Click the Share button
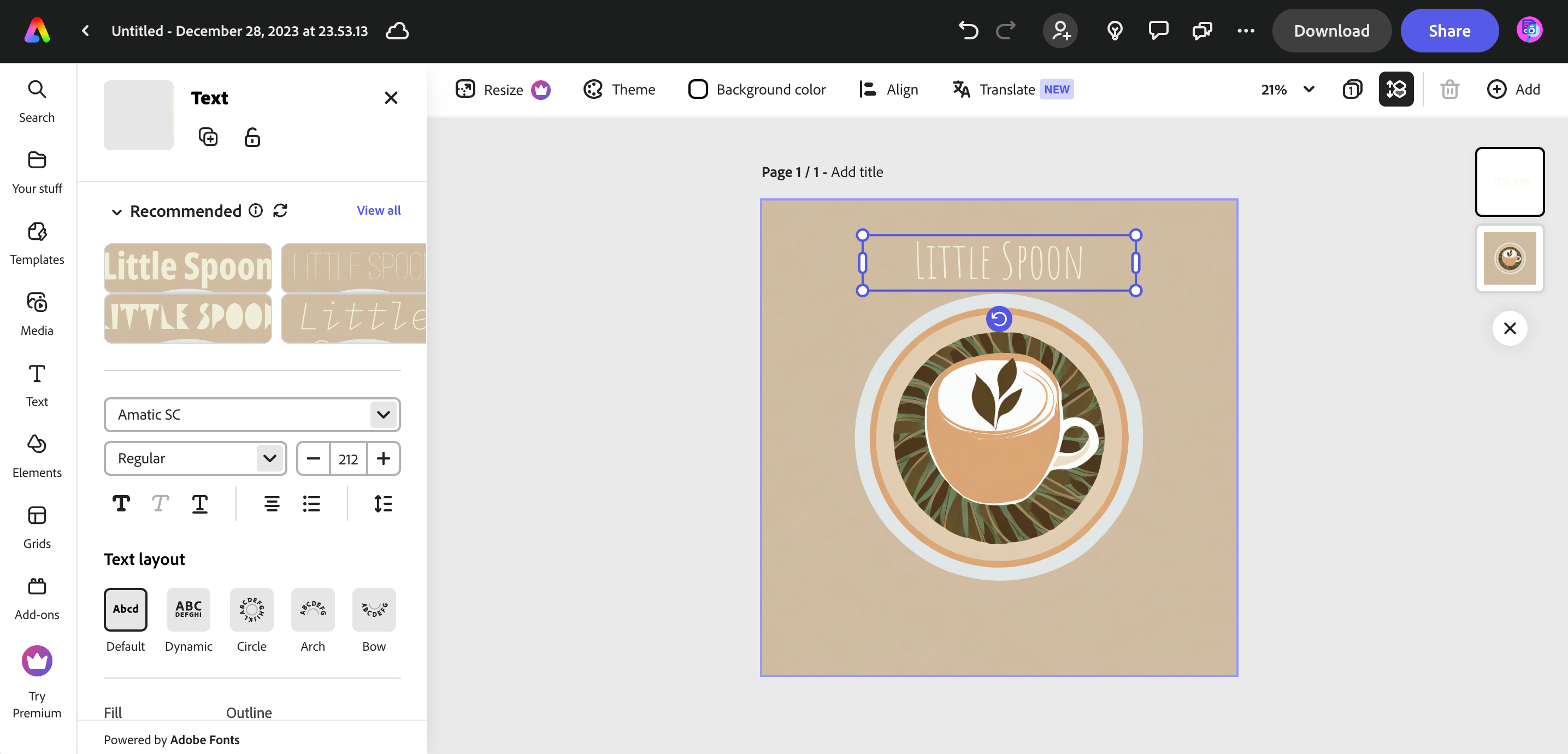Image resolution: width=1568 pixels, height=754 pixels. pyautogui.click(x=1449, y=31)
